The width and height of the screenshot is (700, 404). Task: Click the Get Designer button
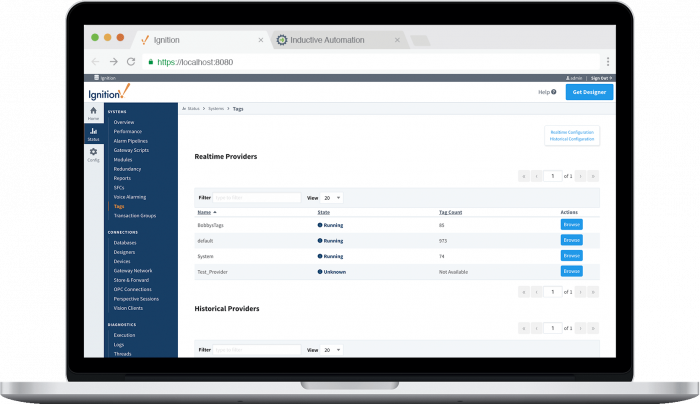click(x=589, y=92)
